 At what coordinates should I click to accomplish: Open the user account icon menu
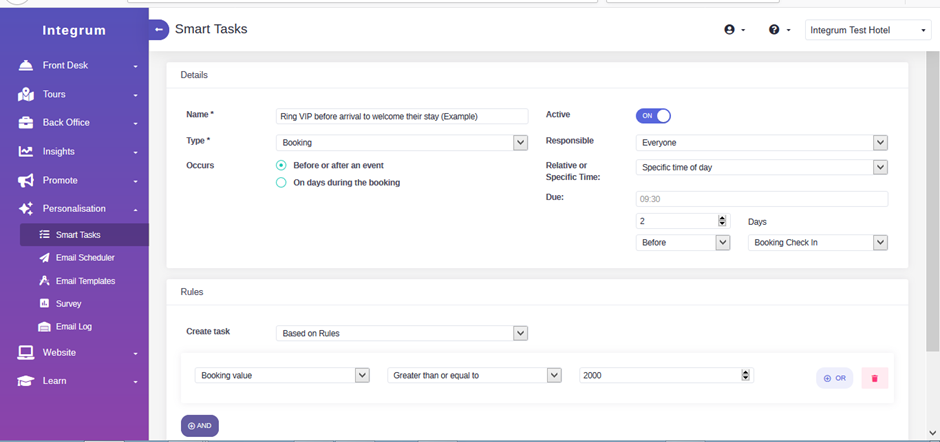tap(734, 30)
